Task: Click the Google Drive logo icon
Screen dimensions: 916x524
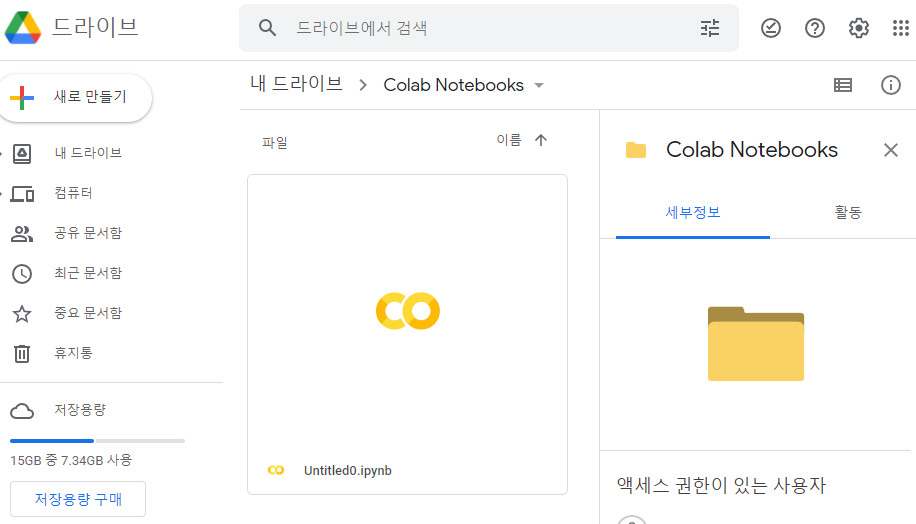Action: 23,27
